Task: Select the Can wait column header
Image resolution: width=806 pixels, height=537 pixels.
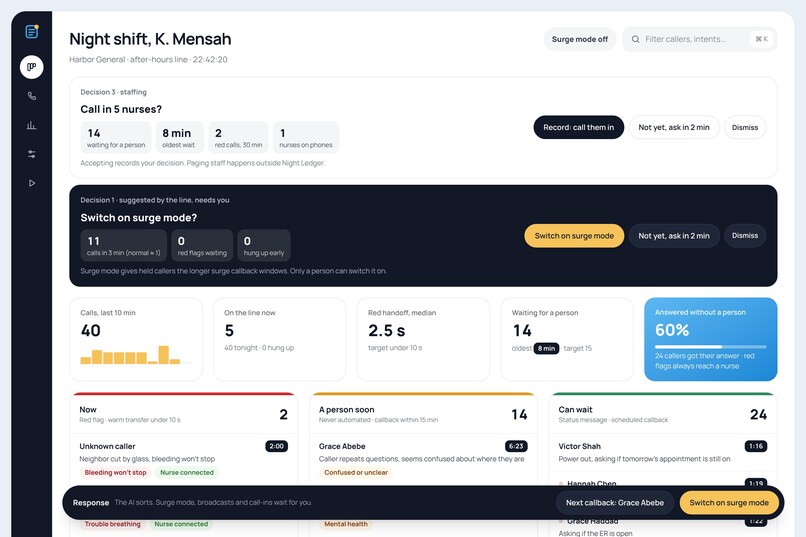Action: pos(663,414)
